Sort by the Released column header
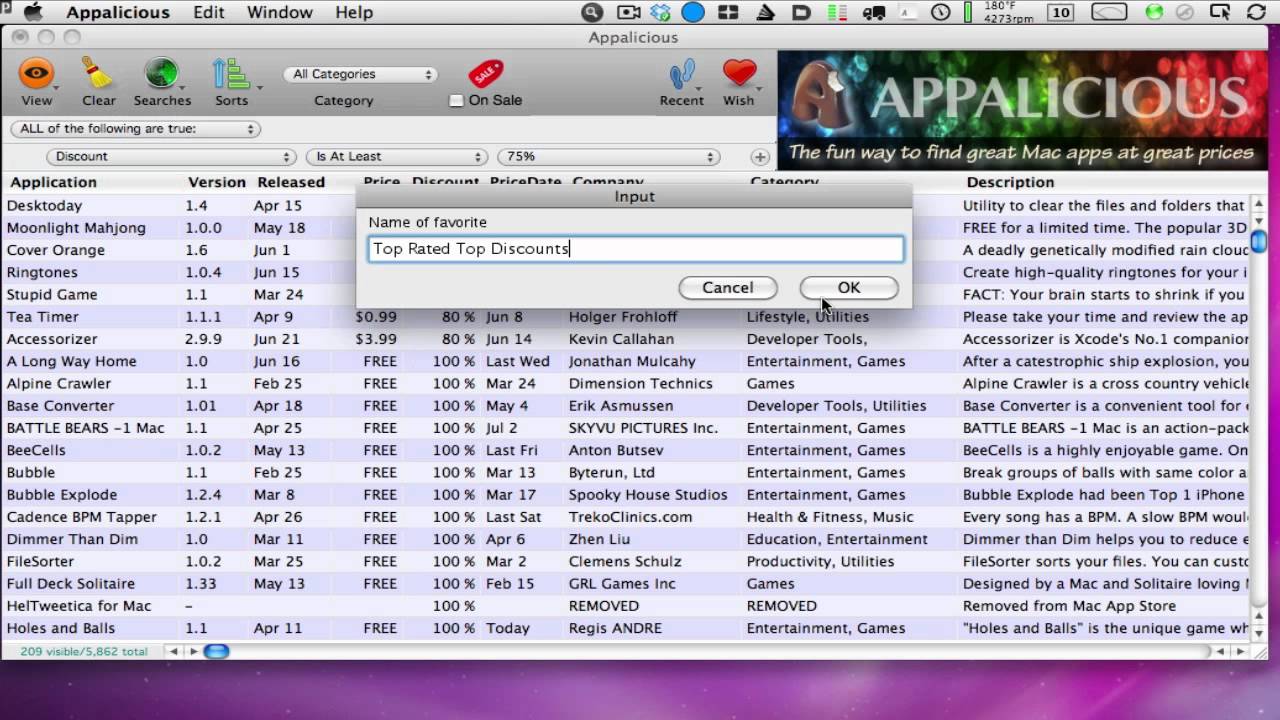Viewport: 1280px width, 720px height. pos(291,182)
